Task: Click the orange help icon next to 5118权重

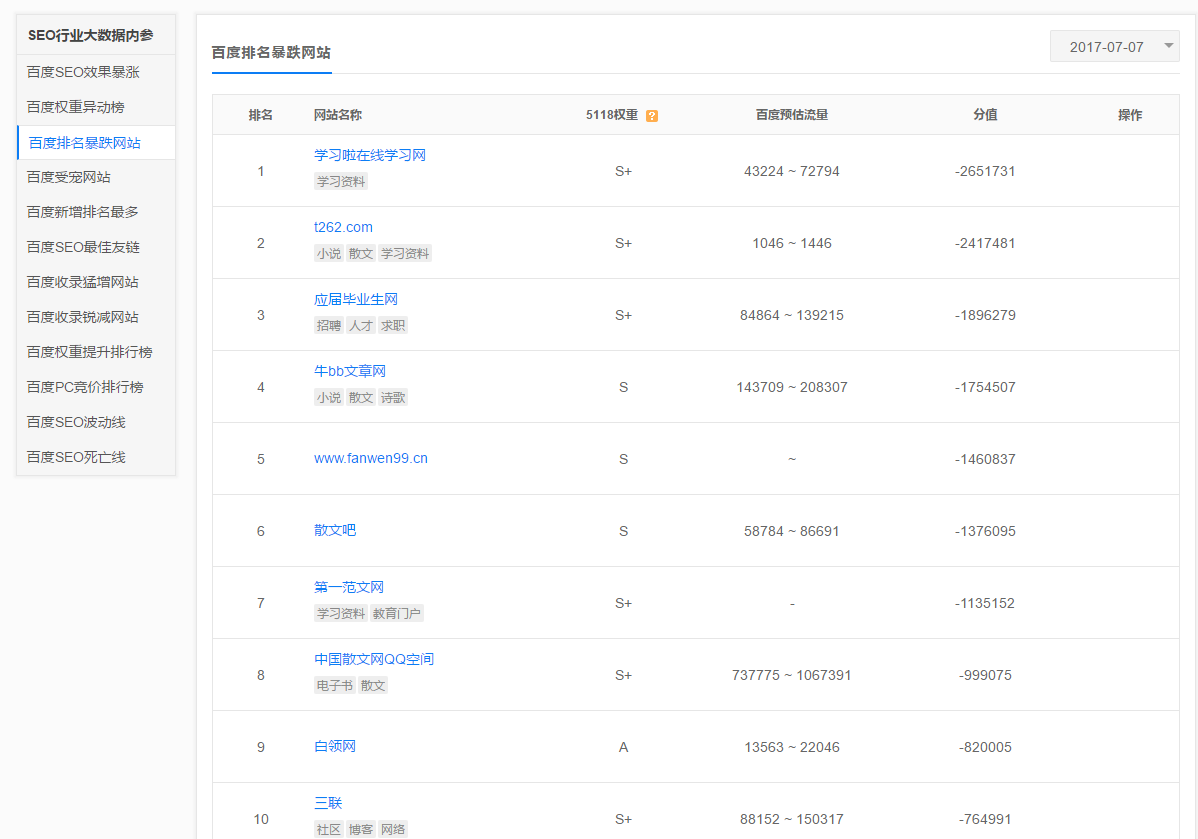Action: point(652,116)
